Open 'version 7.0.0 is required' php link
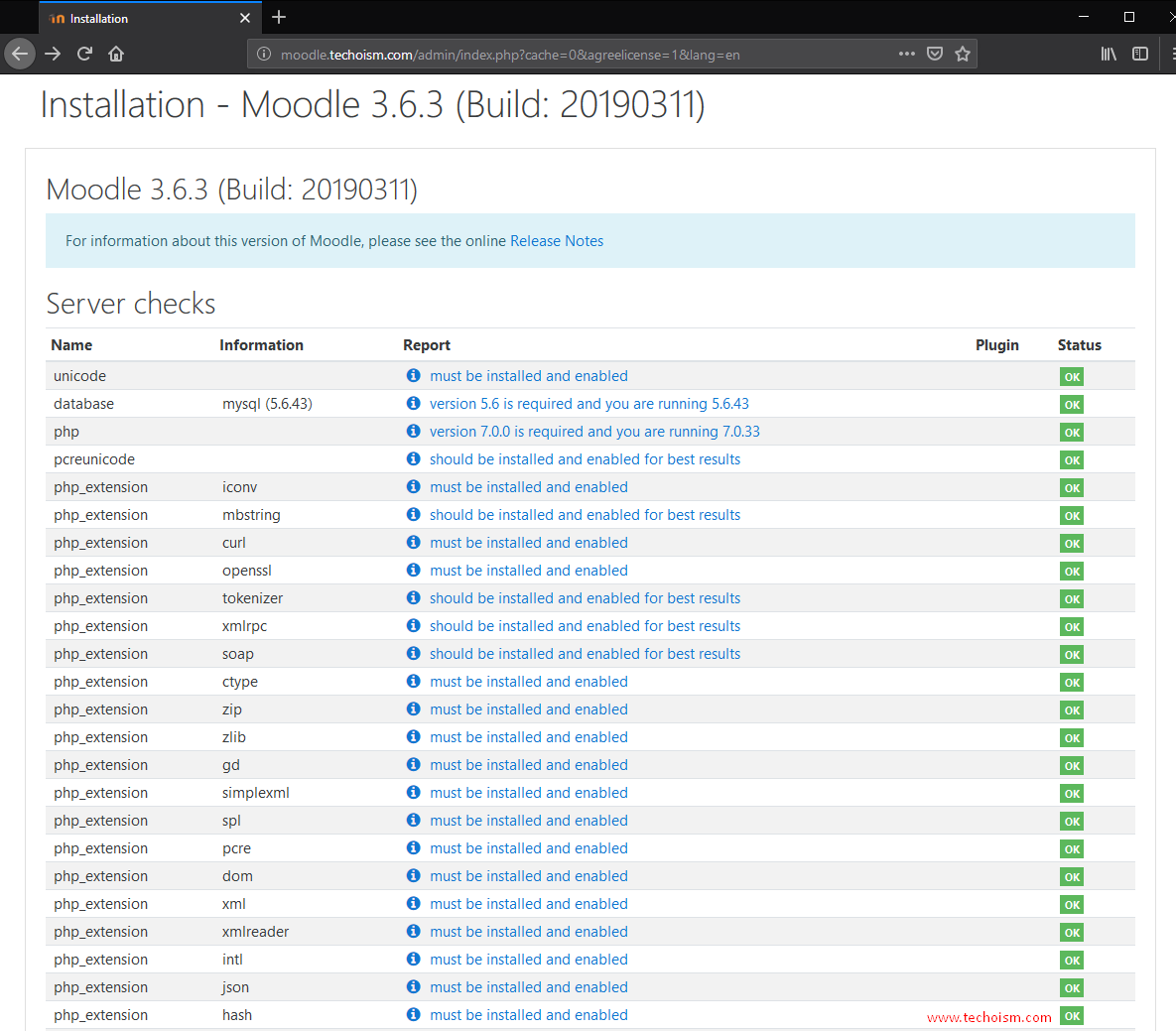1176x1031 pixels. [x=594, y=431]
